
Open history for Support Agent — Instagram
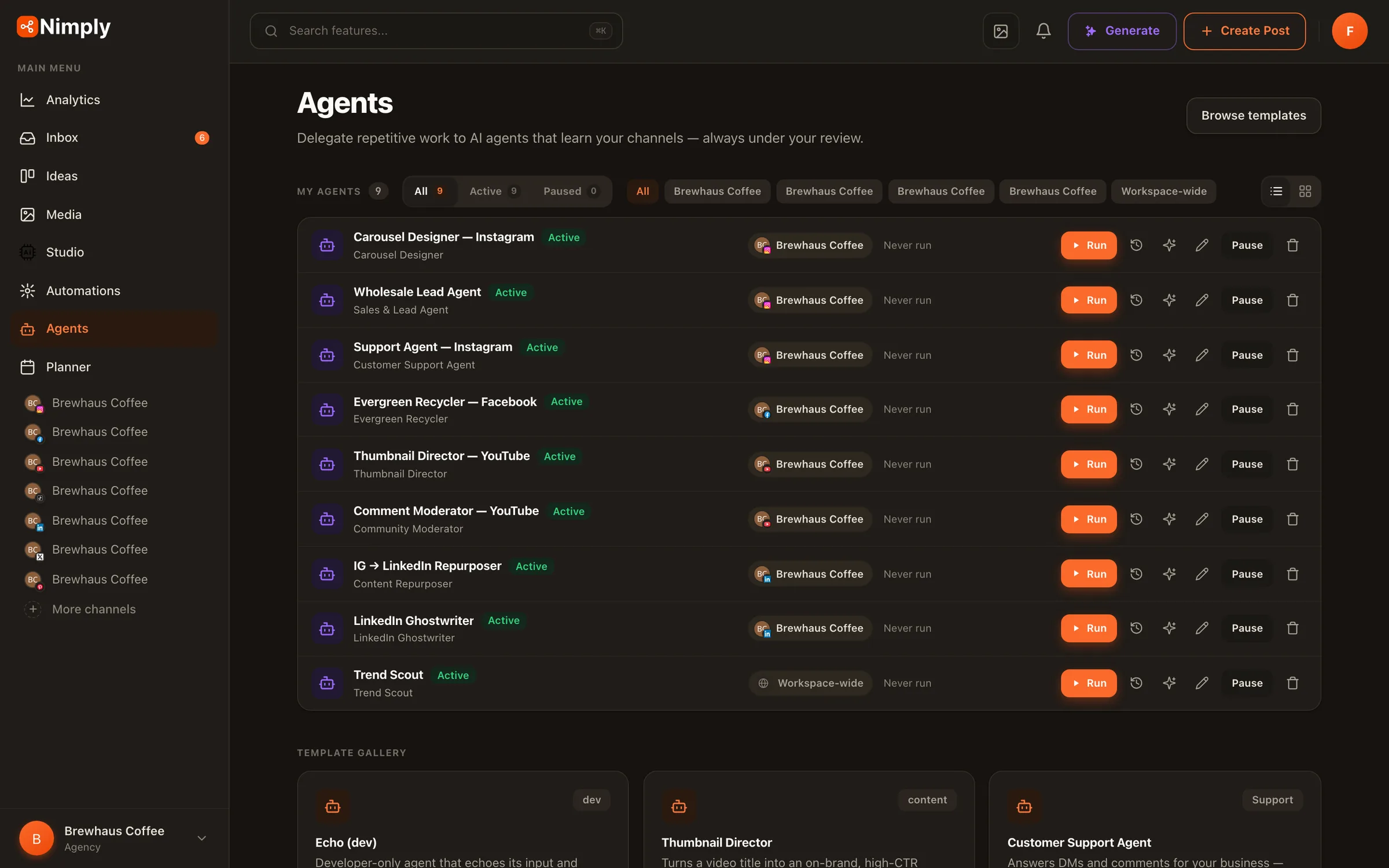click(1136, 355)
